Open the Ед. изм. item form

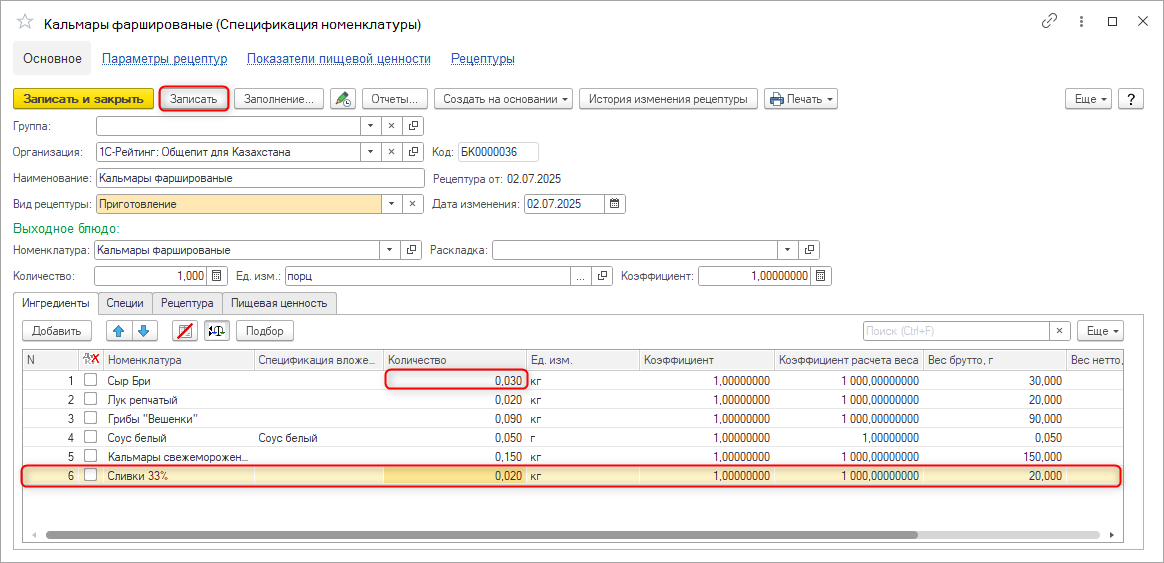pyautogui.click(x=603, y=276)
